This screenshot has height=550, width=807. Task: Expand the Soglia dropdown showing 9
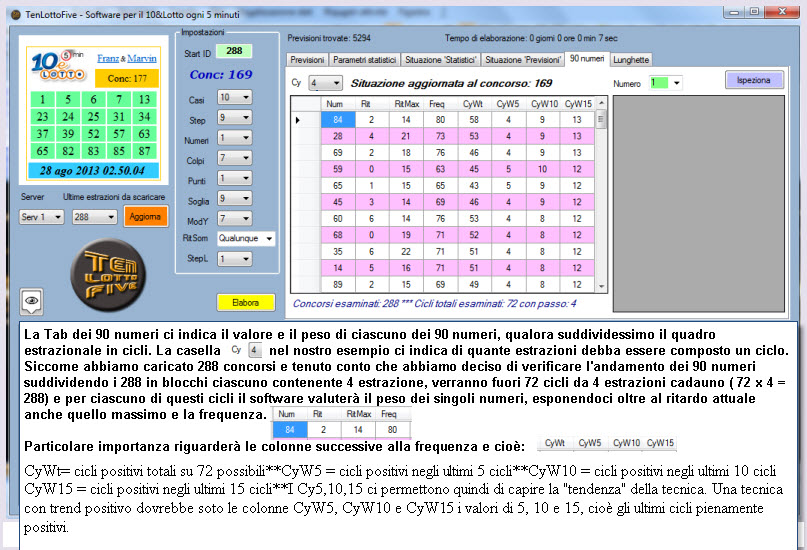click(235, 198)
